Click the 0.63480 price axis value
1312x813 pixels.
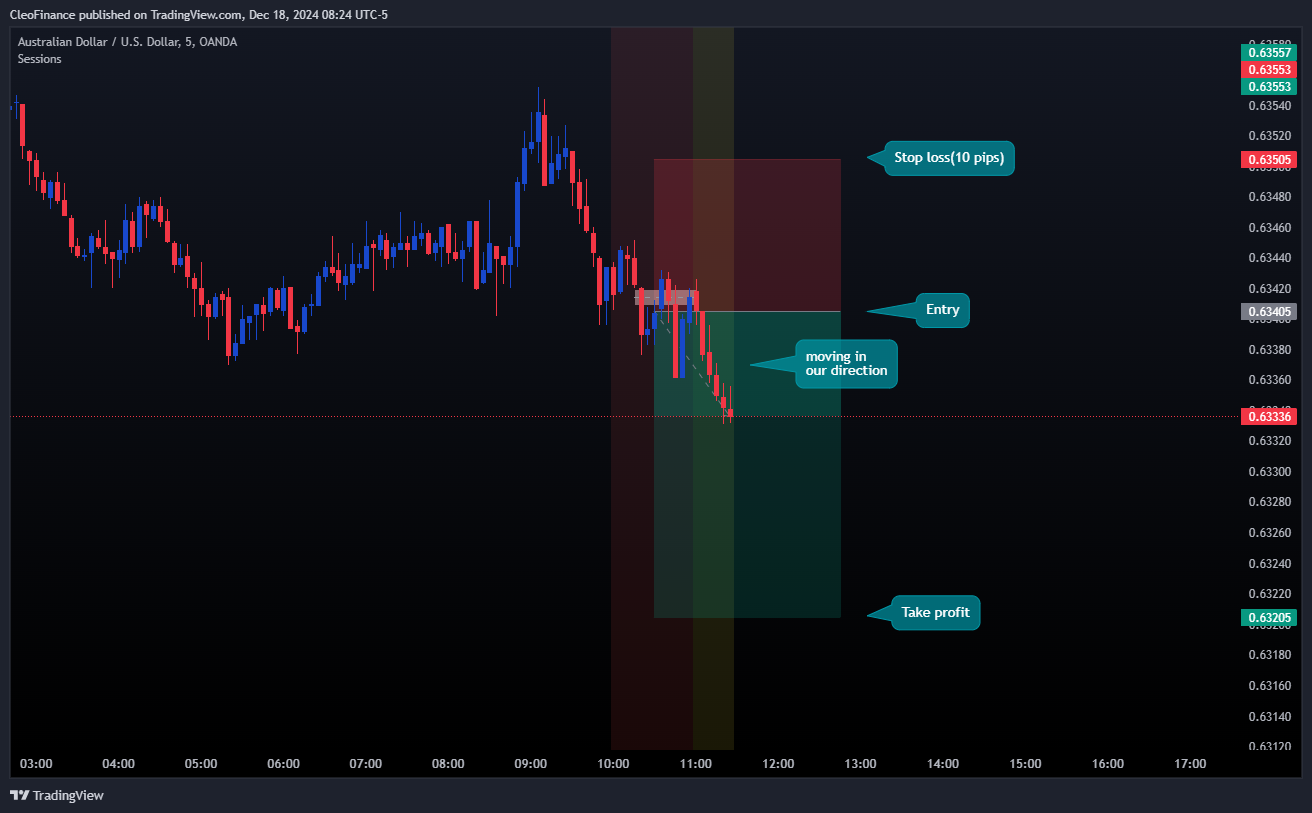click(x=1269, y=197)
